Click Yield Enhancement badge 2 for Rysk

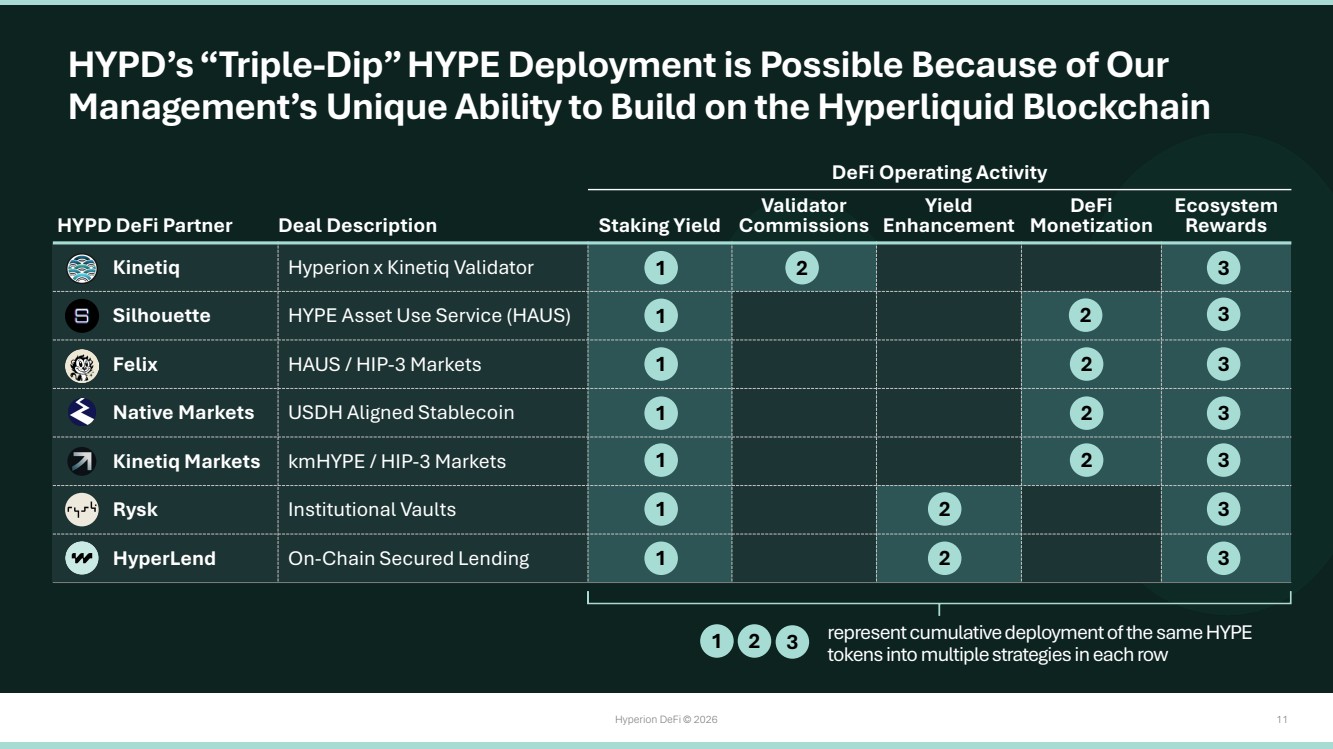(x=944, y=509)
